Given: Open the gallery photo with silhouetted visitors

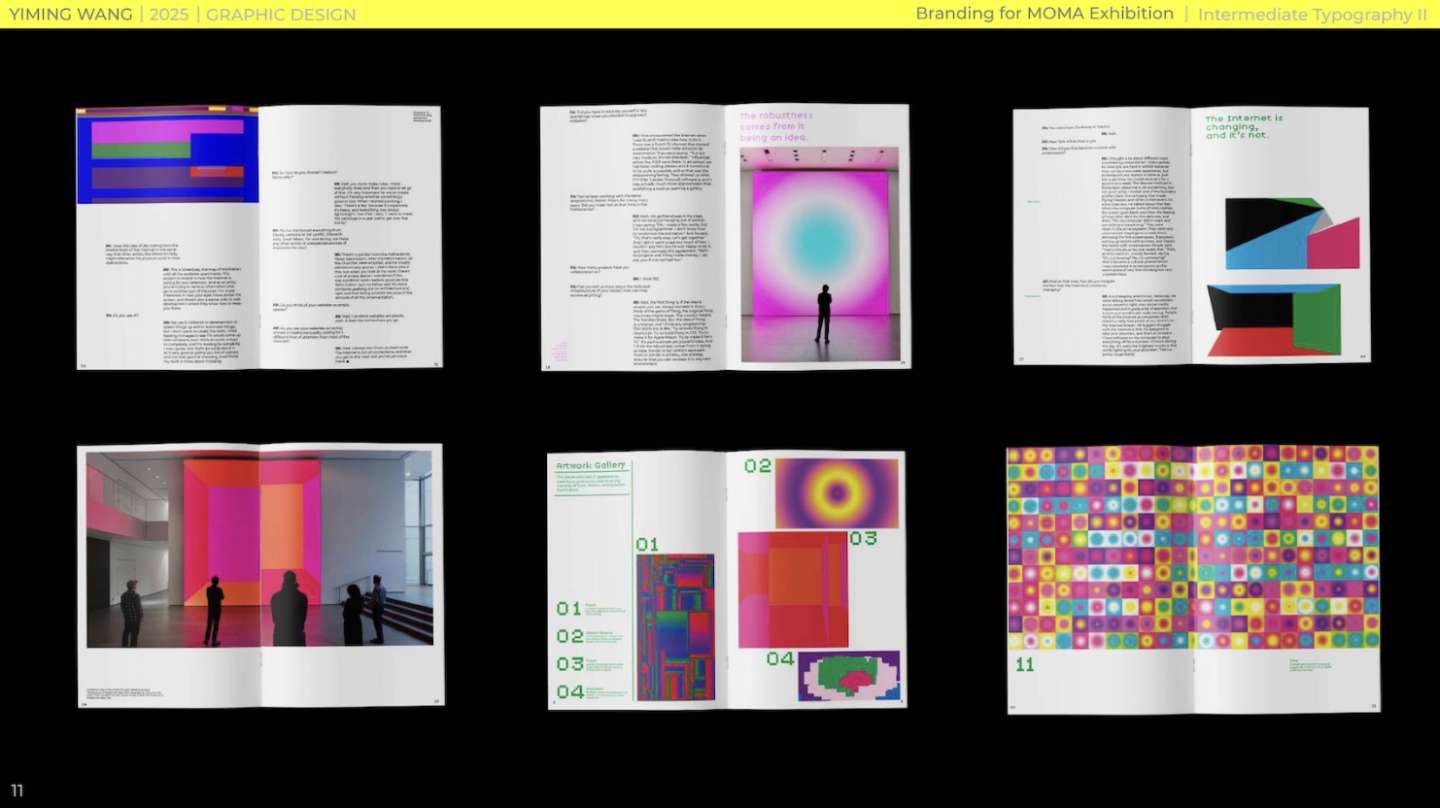Looking at the screenshot, I should click(260, 549).
